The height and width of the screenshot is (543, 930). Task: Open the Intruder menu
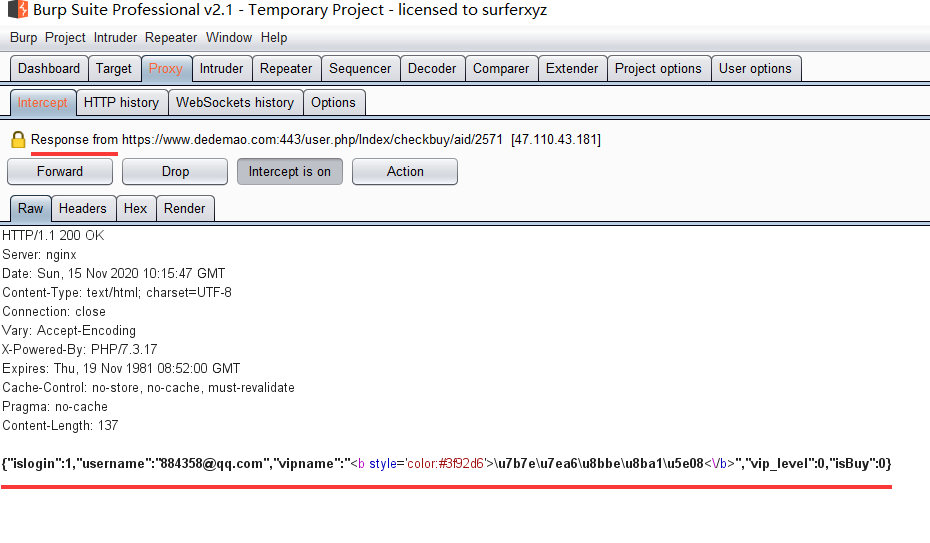(x=115, y=37)
